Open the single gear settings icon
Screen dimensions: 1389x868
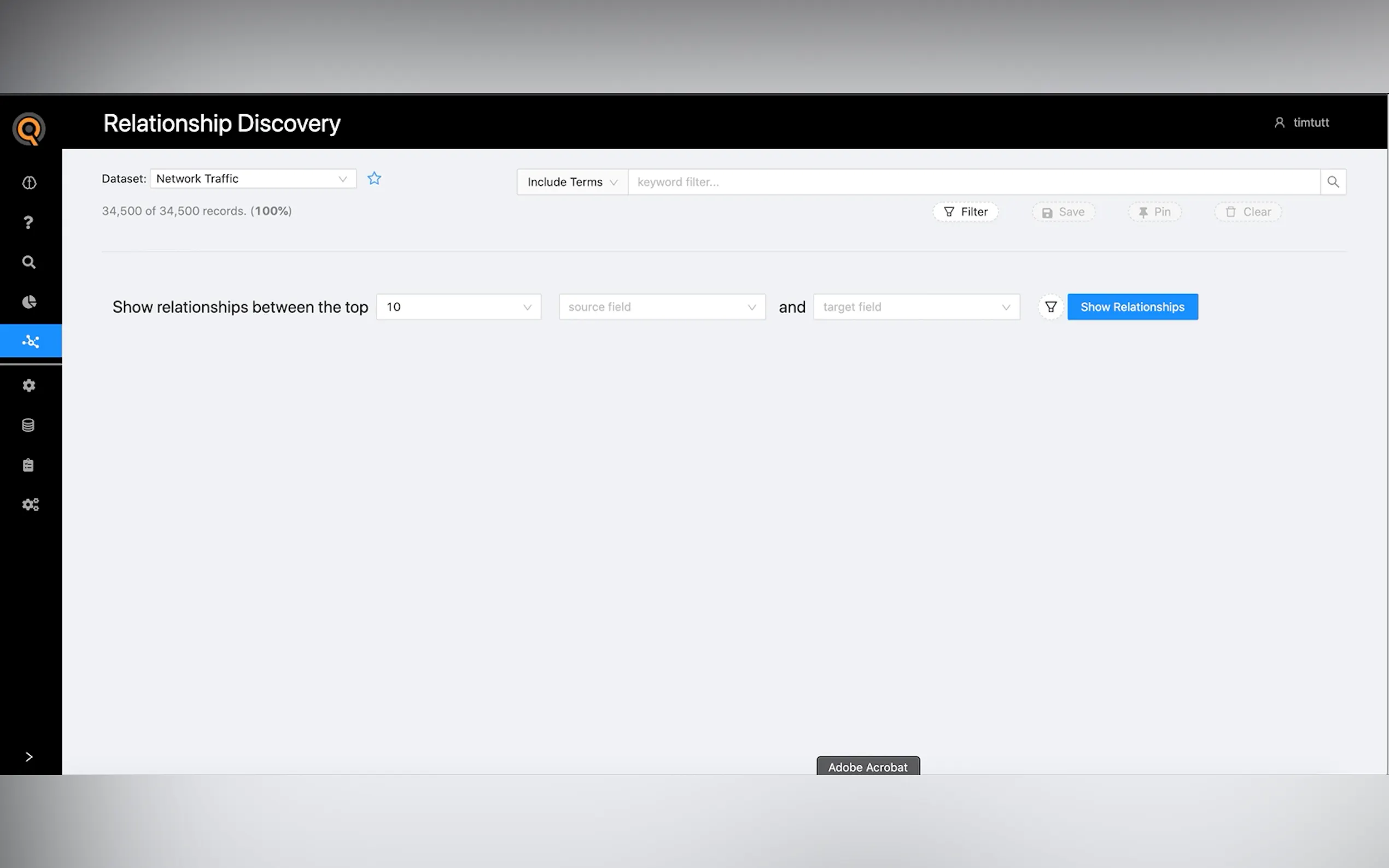coord(29,386)
